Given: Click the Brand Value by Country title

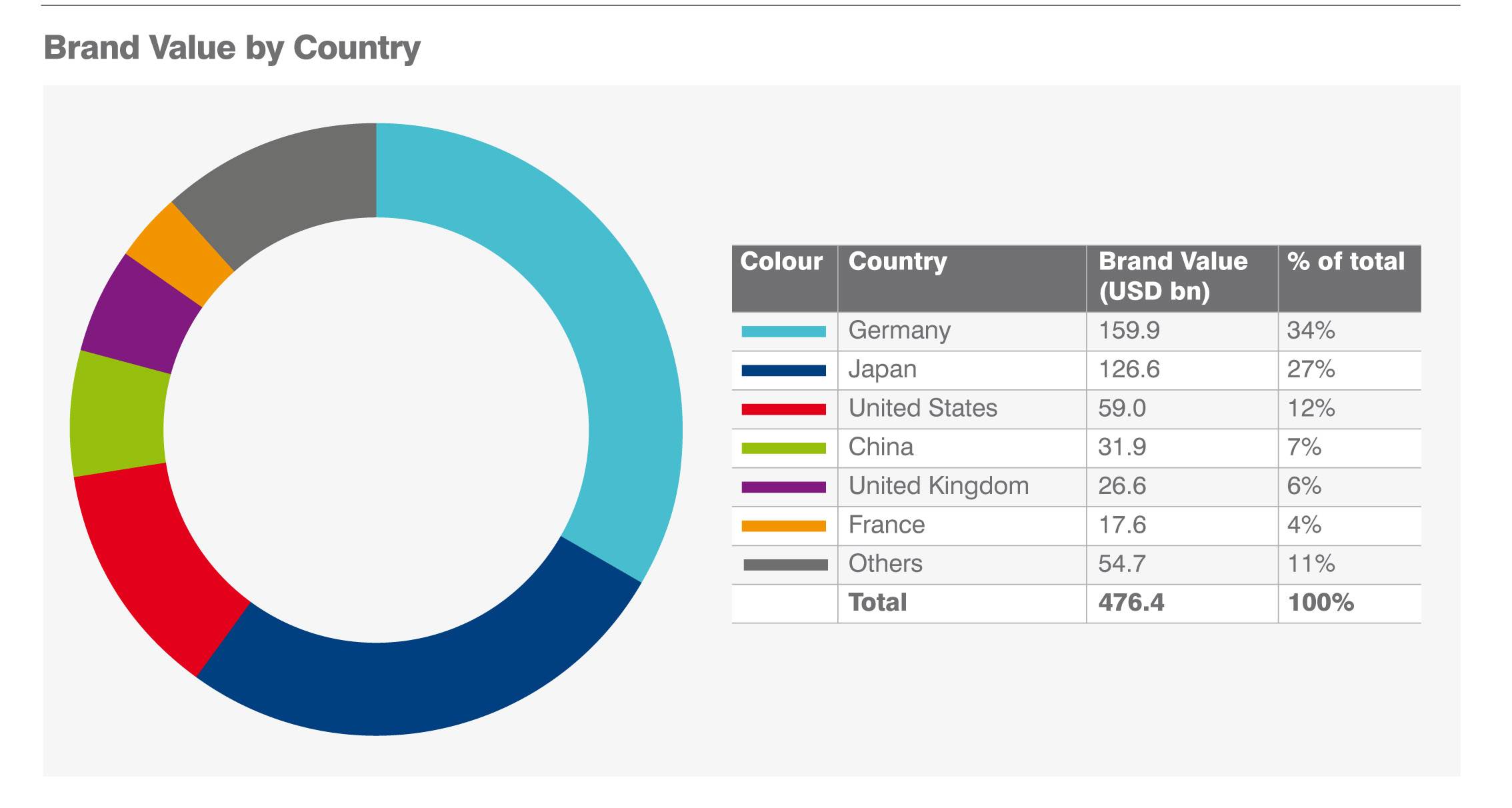Looking at the screenshot, I should [x=232, y=48].
